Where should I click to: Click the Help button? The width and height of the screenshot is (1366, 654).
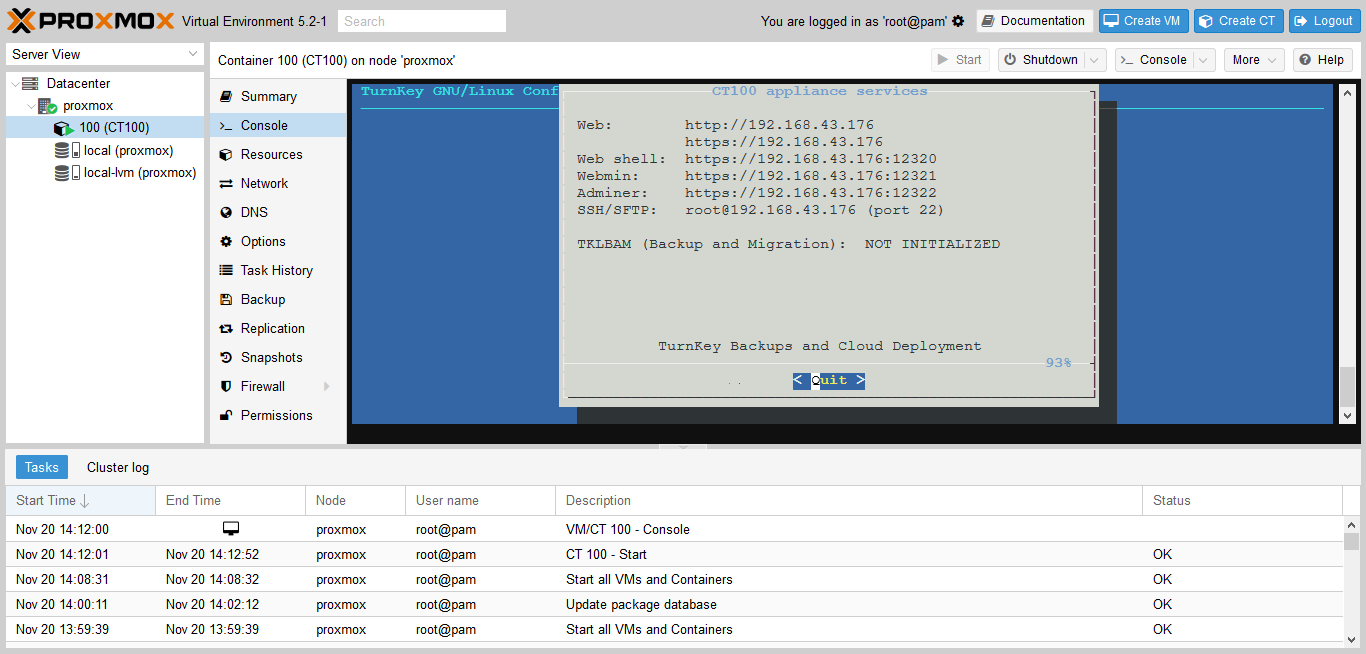tap(1322, 60)
